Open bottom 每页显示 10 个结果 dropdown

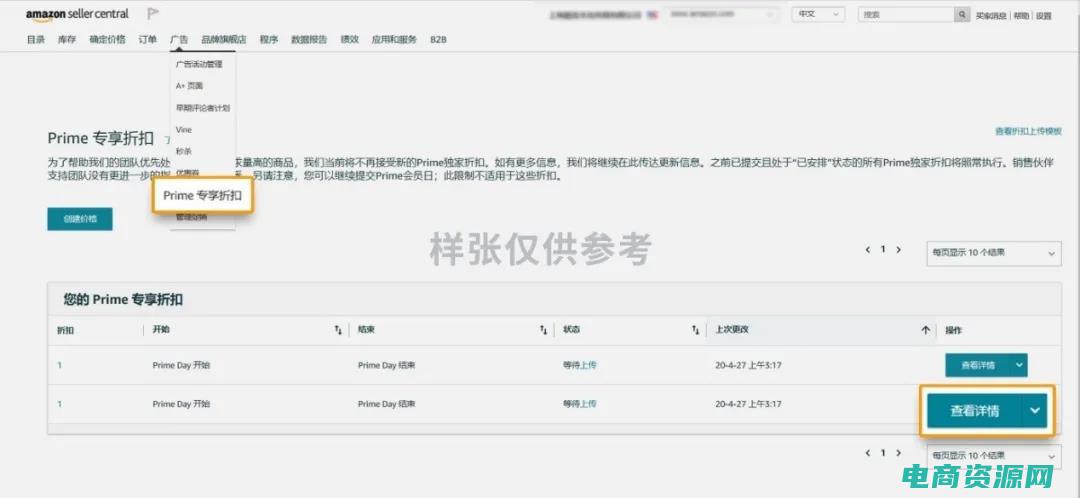click(x=993, y=456)
